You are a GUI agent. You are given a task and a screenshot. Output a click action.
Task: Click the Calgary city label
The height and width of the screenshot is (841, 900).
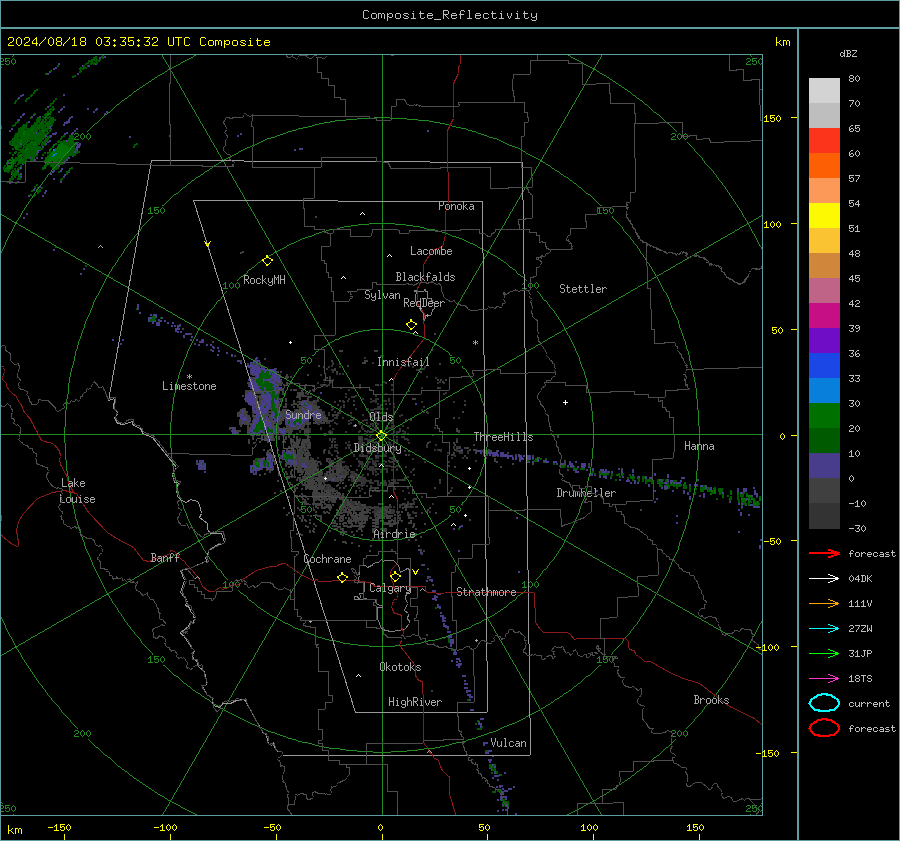point(390,588)
